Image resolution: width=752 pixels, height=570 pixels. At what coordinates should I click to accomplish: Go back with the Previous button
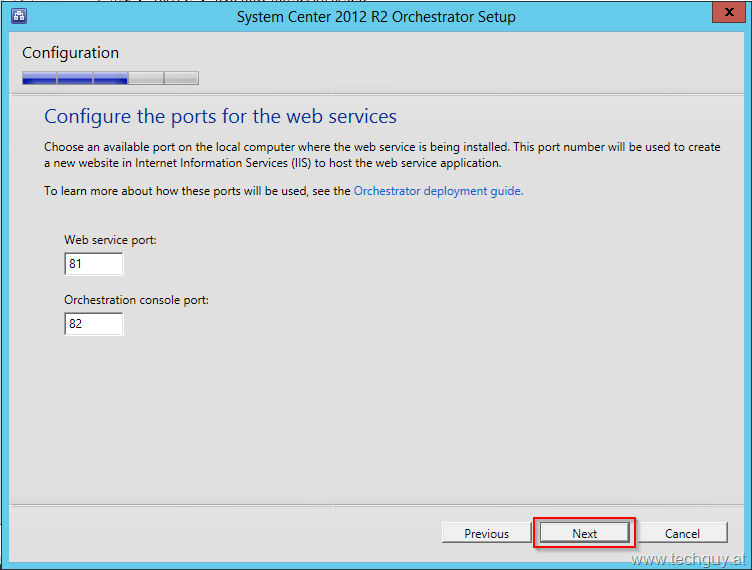[x=486, y=533]
